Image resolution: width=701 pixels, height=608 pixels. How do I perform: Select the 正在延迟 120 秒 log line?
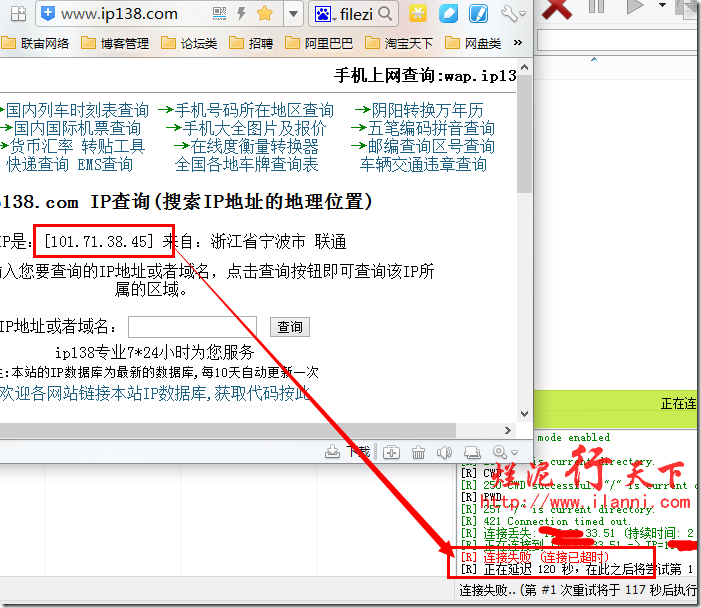(577, 569)
